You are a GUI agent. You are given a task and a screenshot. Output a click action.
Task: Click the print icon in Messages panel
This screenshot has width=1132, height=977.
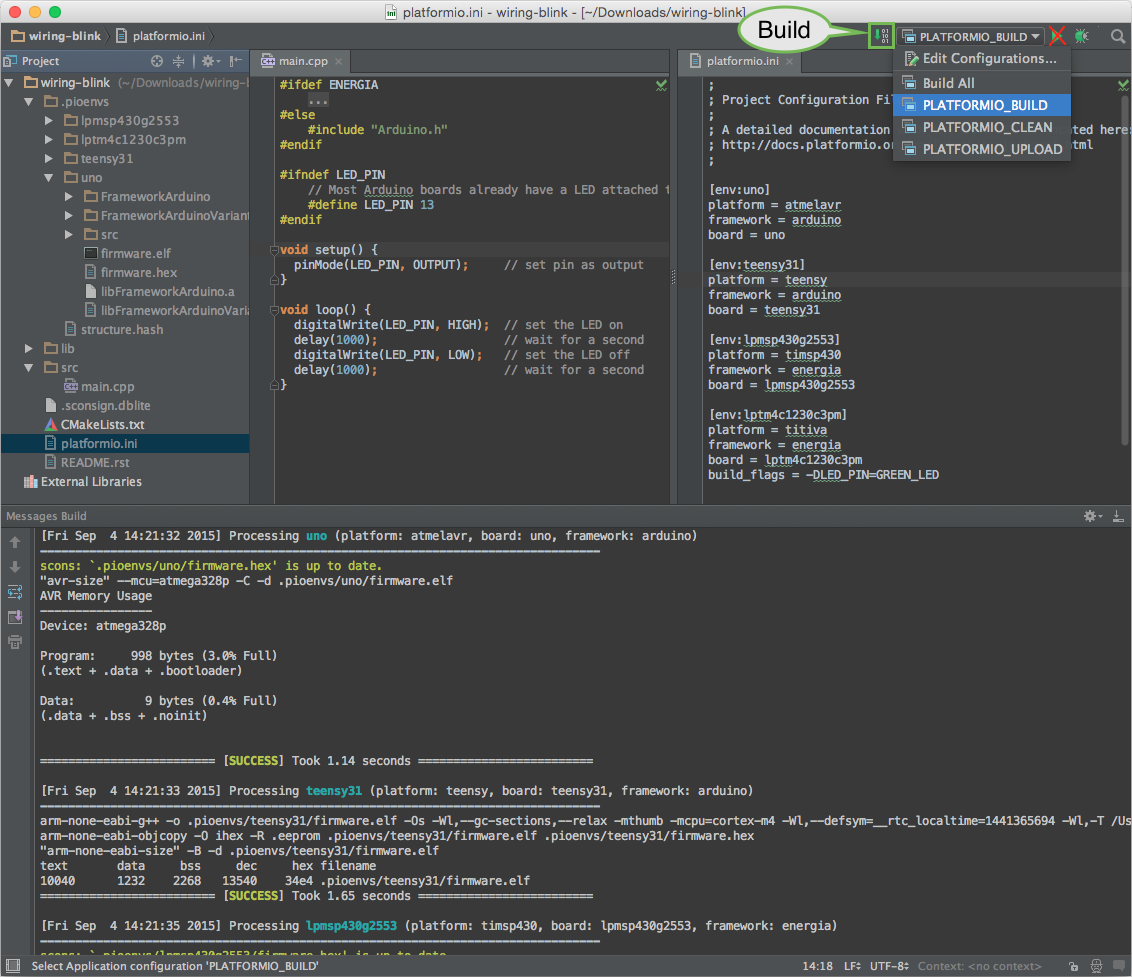pyautogui.click(x=15, y=642)
